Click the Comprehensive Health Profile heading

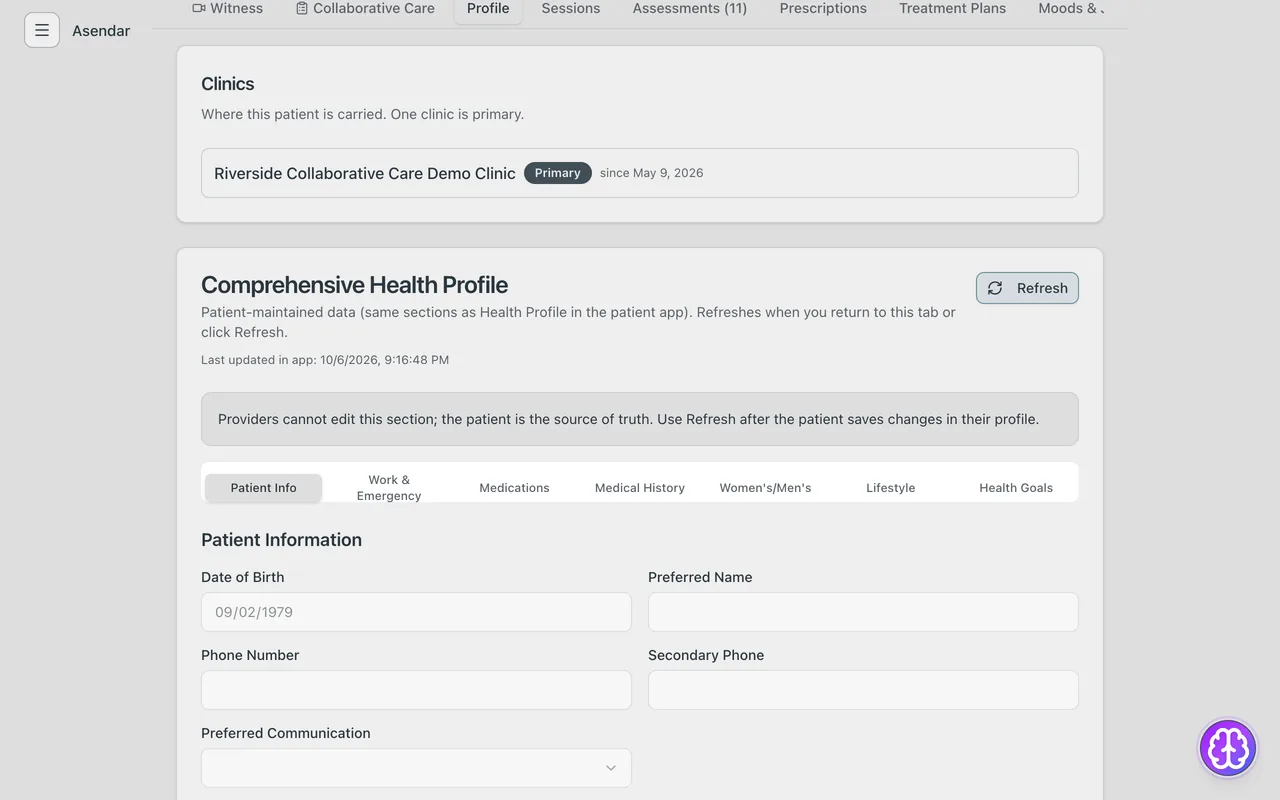coord(354,285)
